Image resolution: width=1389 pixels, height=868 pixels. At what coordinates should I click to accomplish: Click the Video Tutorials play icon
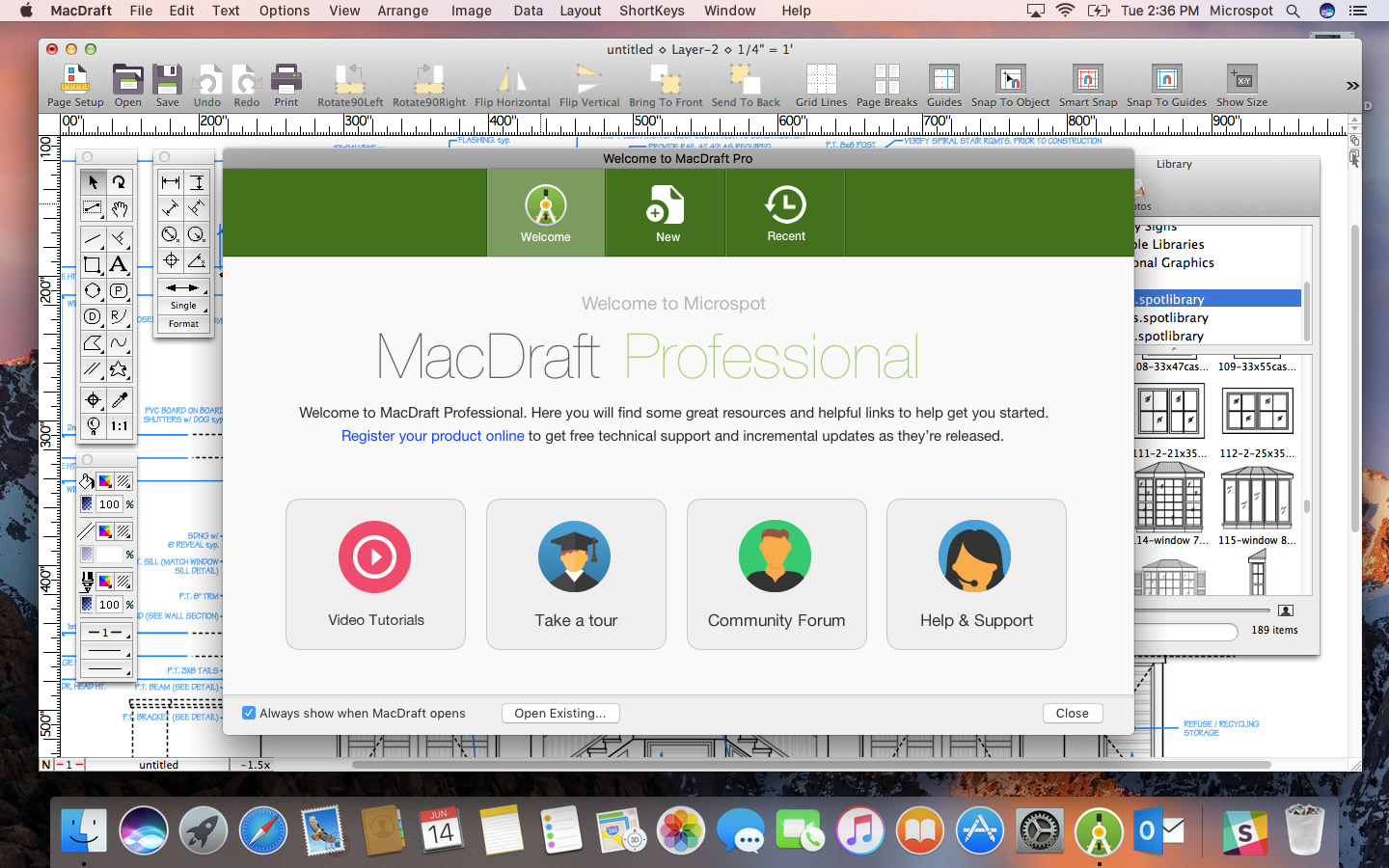(x=374, y=556)
